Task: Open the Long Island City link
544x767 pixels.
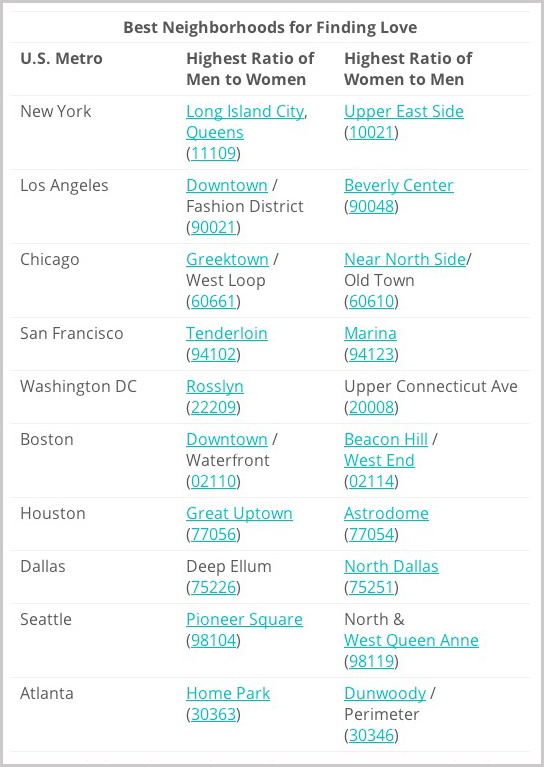Action: [245, 112]
